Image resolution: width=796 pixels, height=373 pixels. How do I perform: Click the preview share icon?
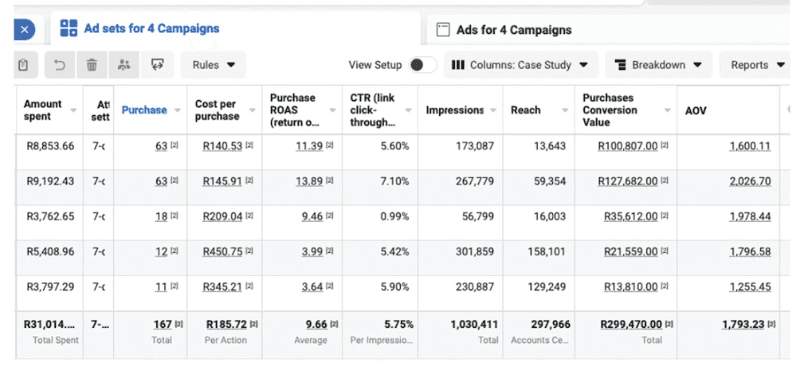pyautogui.click(x=157, y=65)
